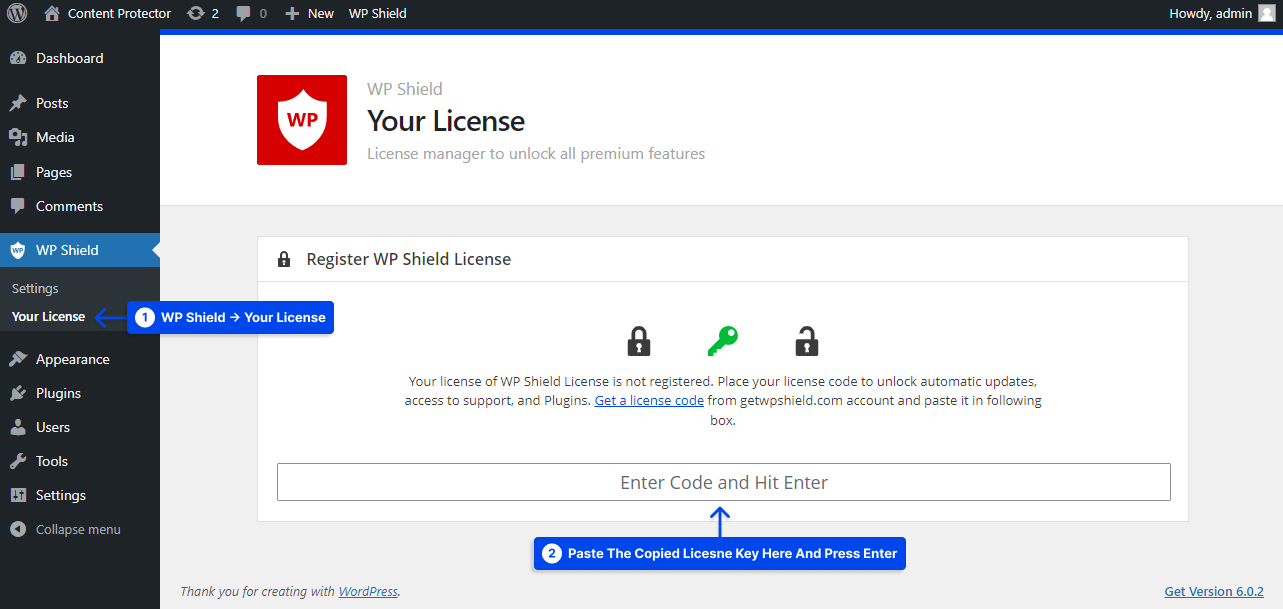Open WP Shield from the admin bar

(377, 13)
